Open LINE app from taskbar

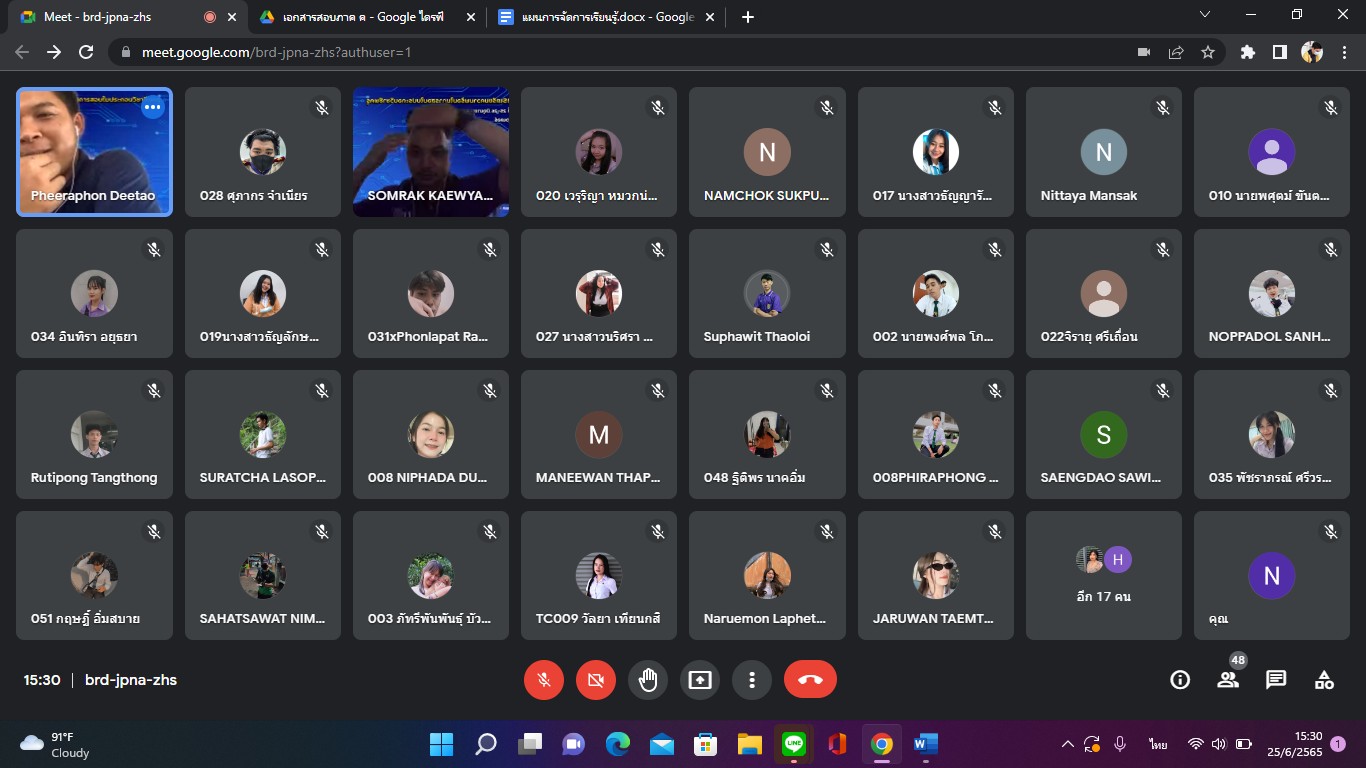pos(794,744)
